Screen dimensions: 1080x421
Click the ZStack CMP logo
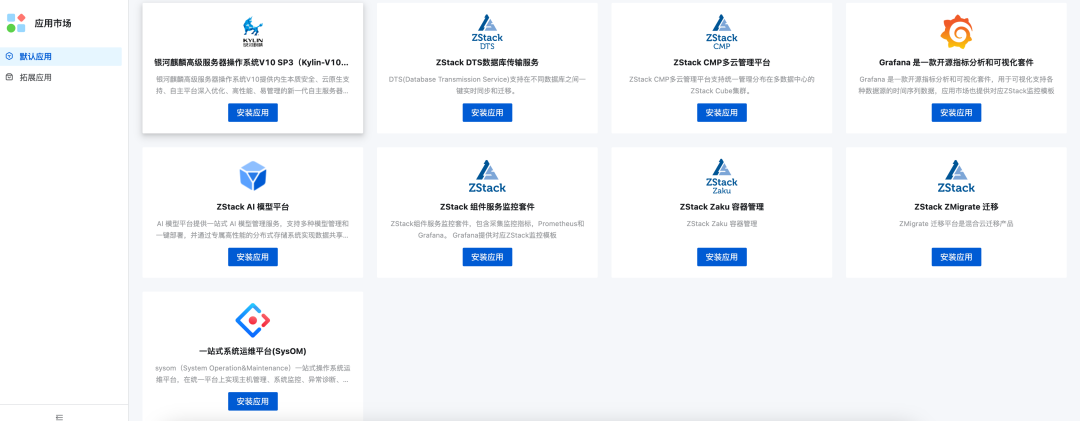[x=721, y=32]
